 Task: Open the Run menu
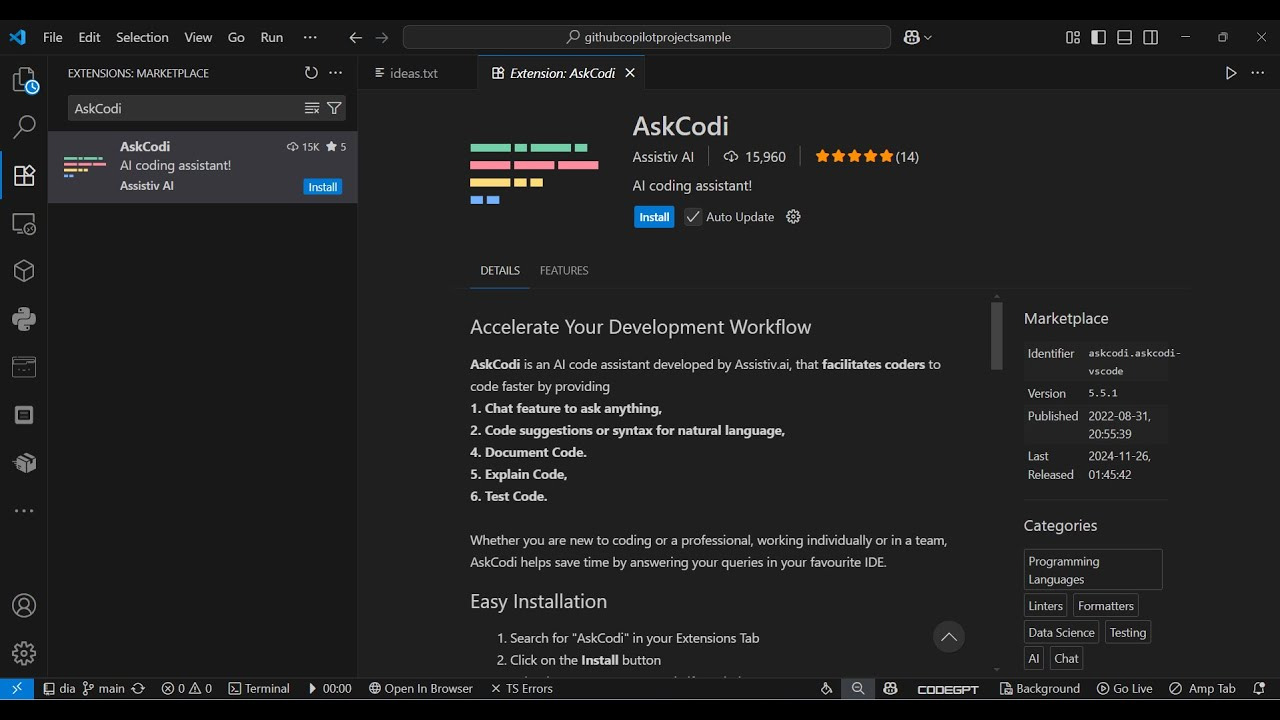[x=272, y=37]
